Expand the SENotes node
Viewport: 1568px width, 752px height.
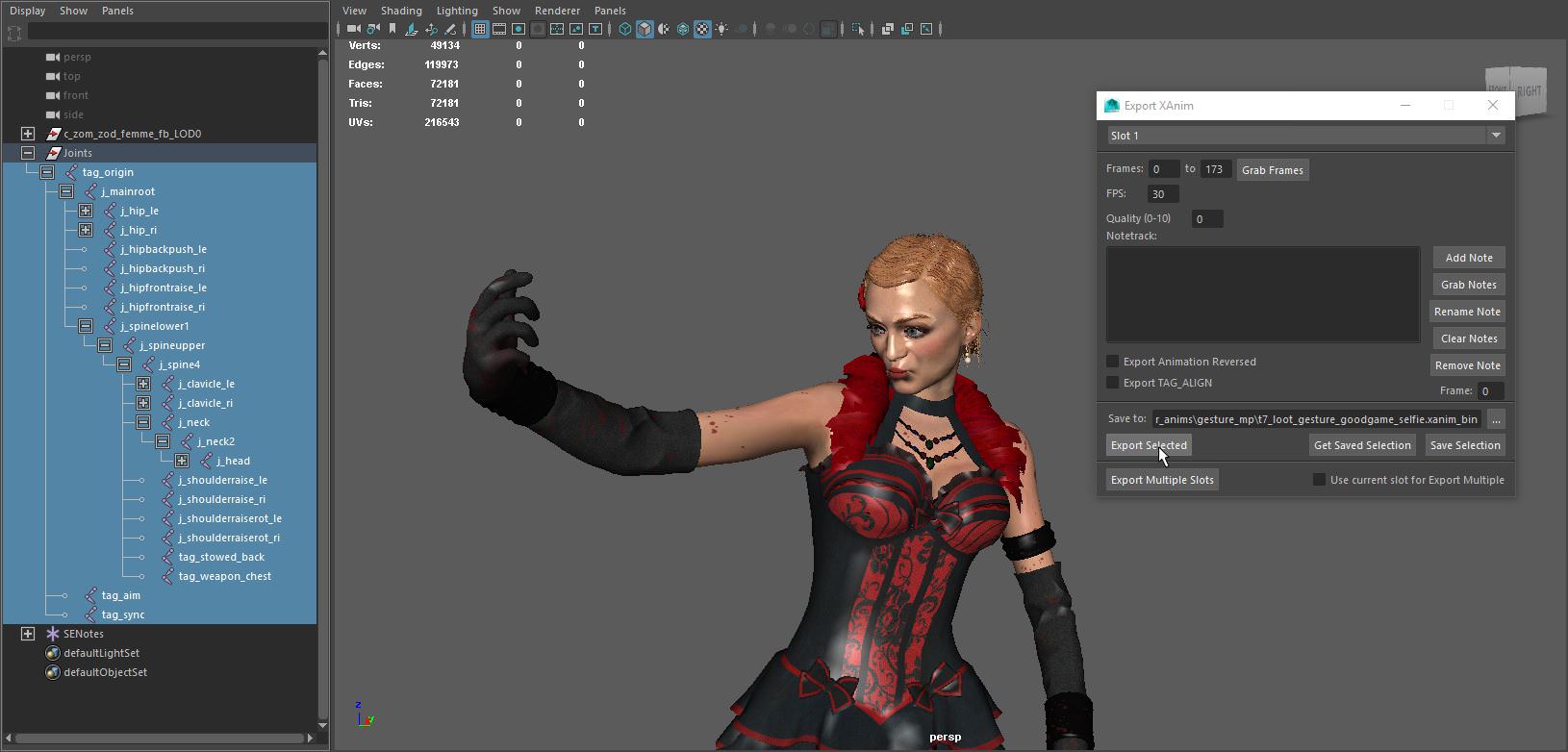28,634
